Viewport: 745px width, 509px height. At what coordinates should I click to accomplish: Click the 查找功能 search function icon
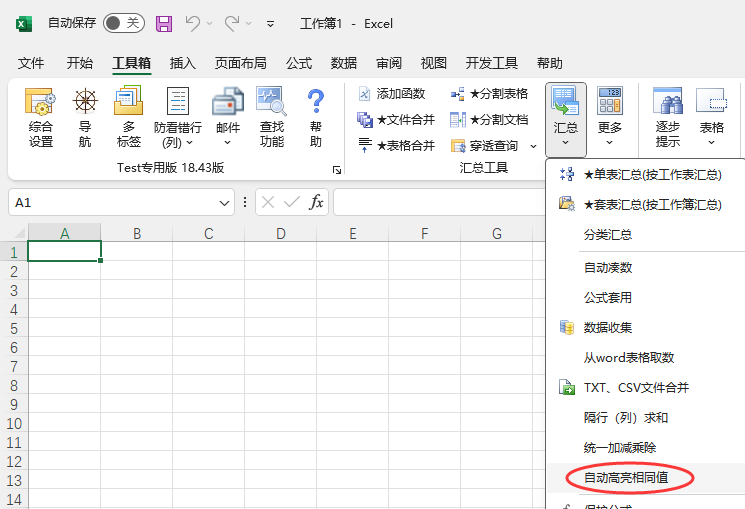[x=271, y=118]
